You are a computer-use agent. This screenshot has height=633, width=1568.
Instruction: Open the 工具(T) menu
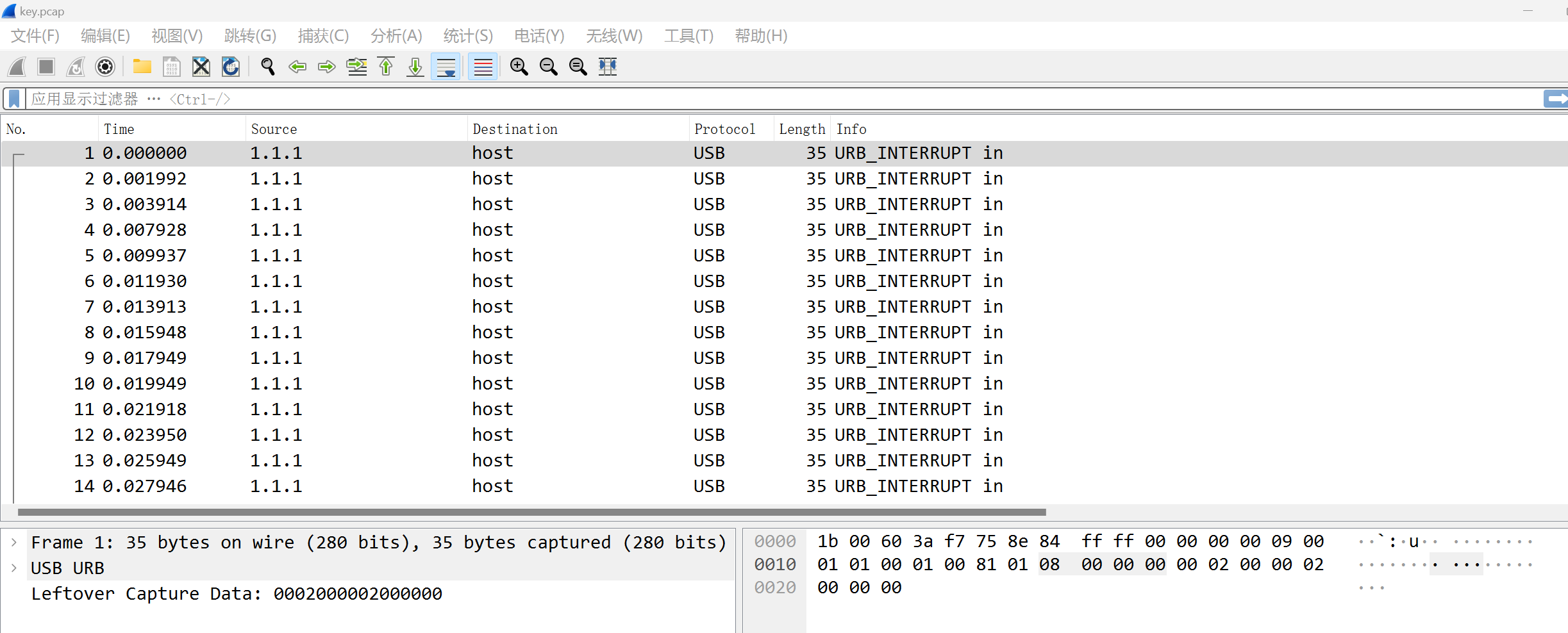(688, 36)
